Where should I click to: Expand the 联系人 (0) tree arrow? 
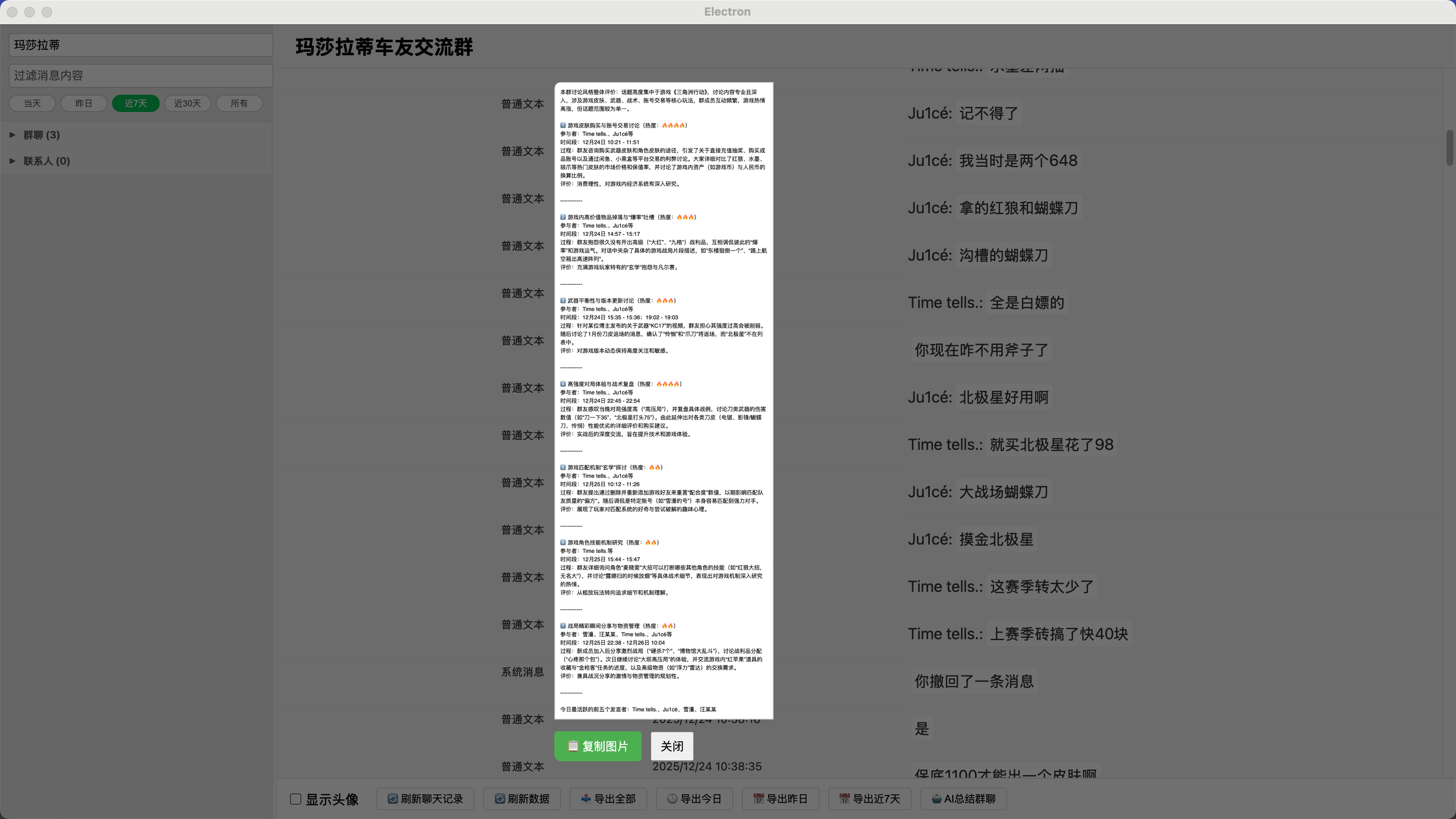(13, 161)
